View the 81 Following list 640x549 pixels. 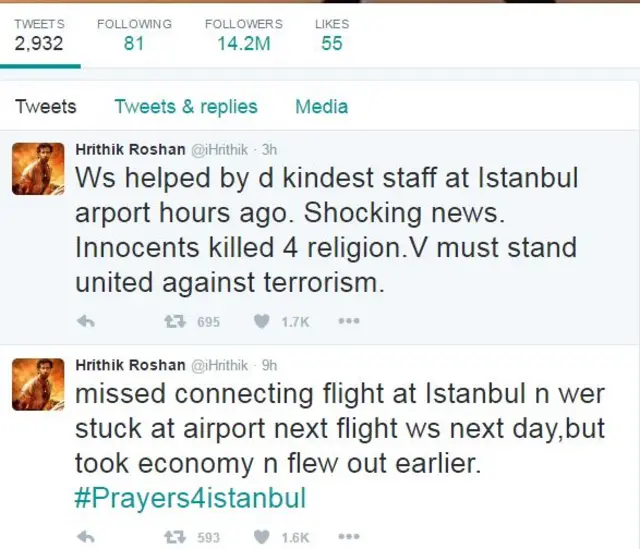point(134,35)
